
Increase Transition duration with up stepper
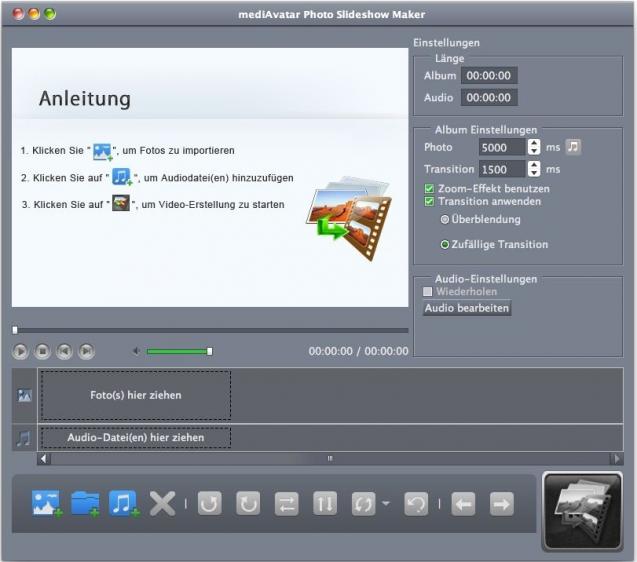click(x=534, y=165)
